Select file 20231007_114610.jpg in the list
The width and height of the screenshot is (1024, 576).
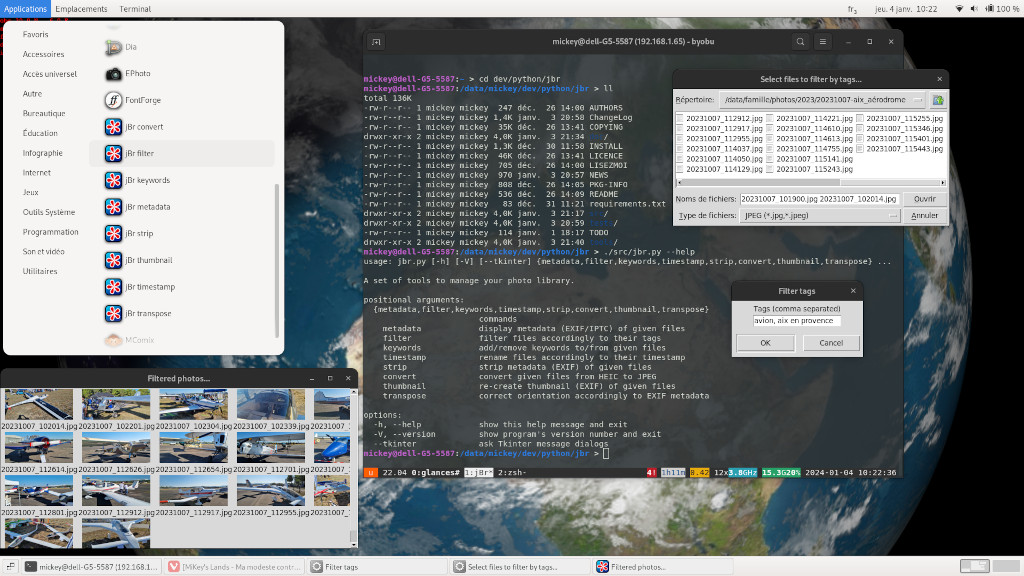(x=814, y=129)
